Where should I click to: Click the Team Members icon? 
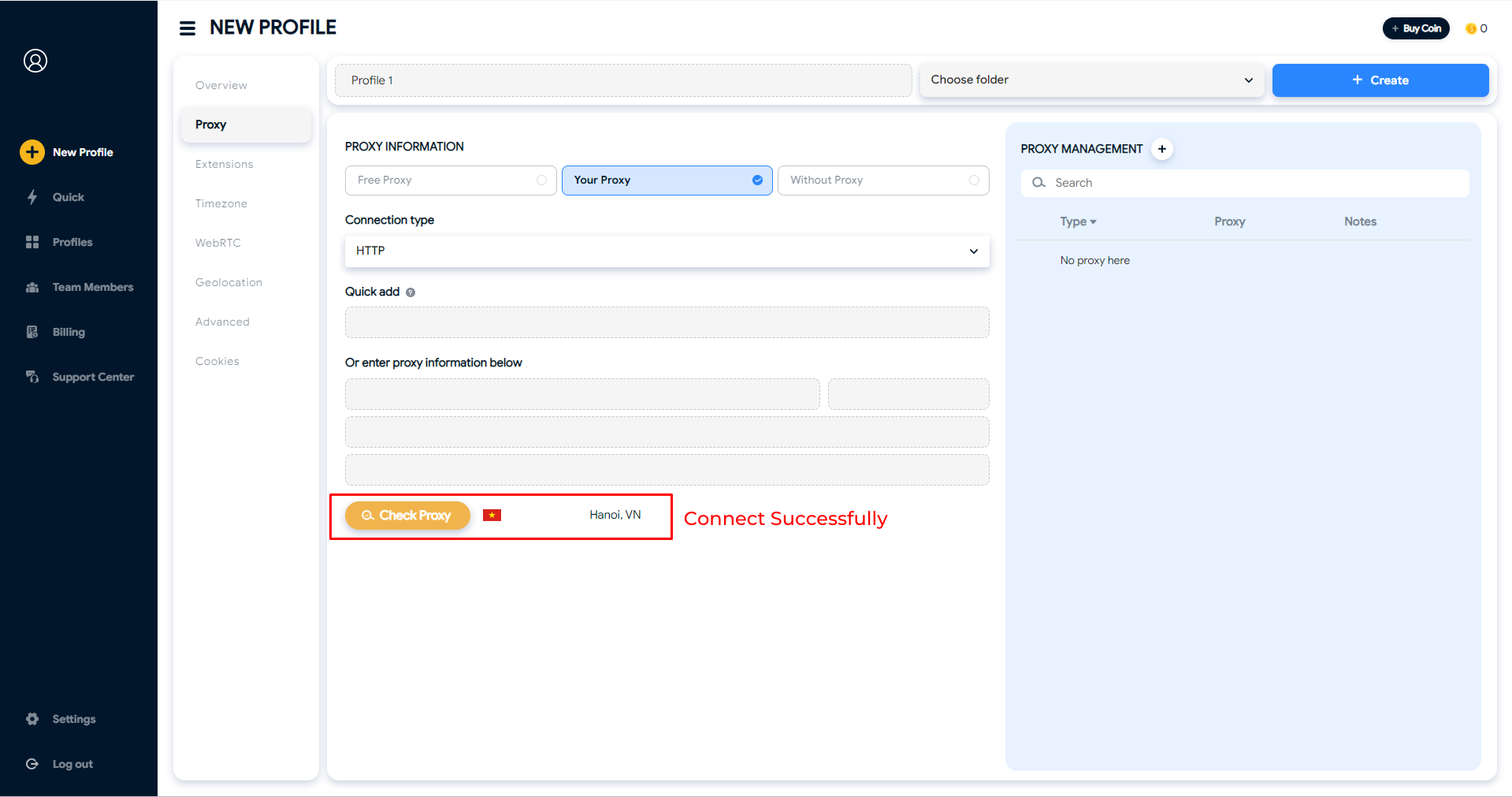click(32, 287)
